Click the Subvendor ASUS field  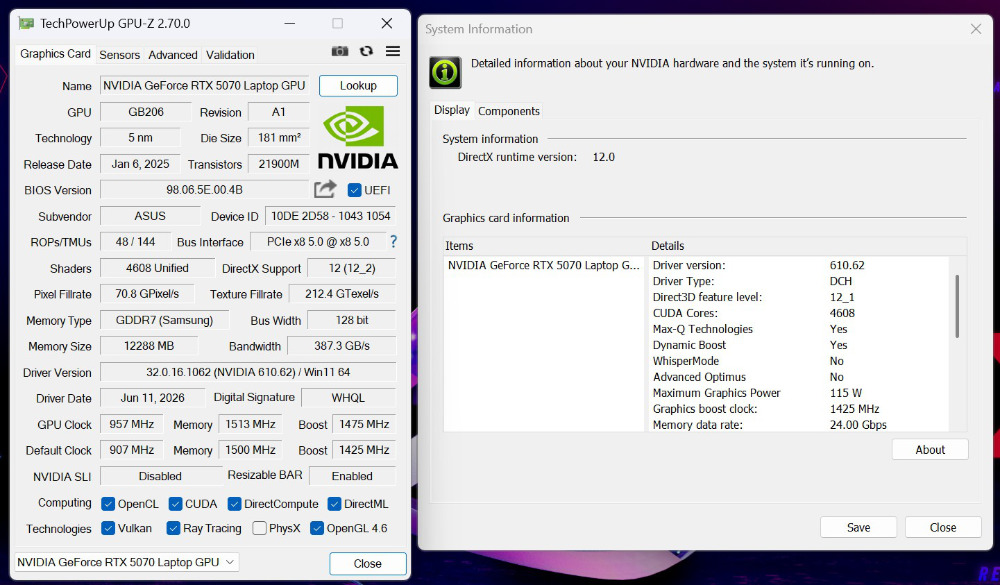pyautogui.click(x=150, y=216)
